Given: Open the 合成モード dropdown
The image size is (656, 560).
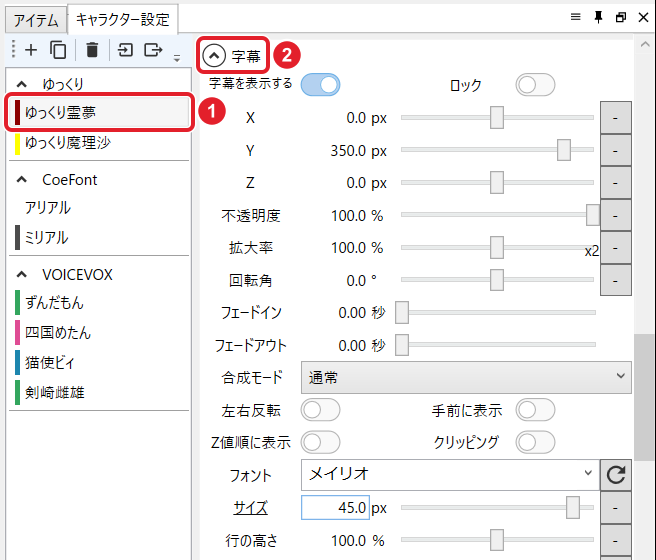Looking at the screenshot, I should point(466,378).
